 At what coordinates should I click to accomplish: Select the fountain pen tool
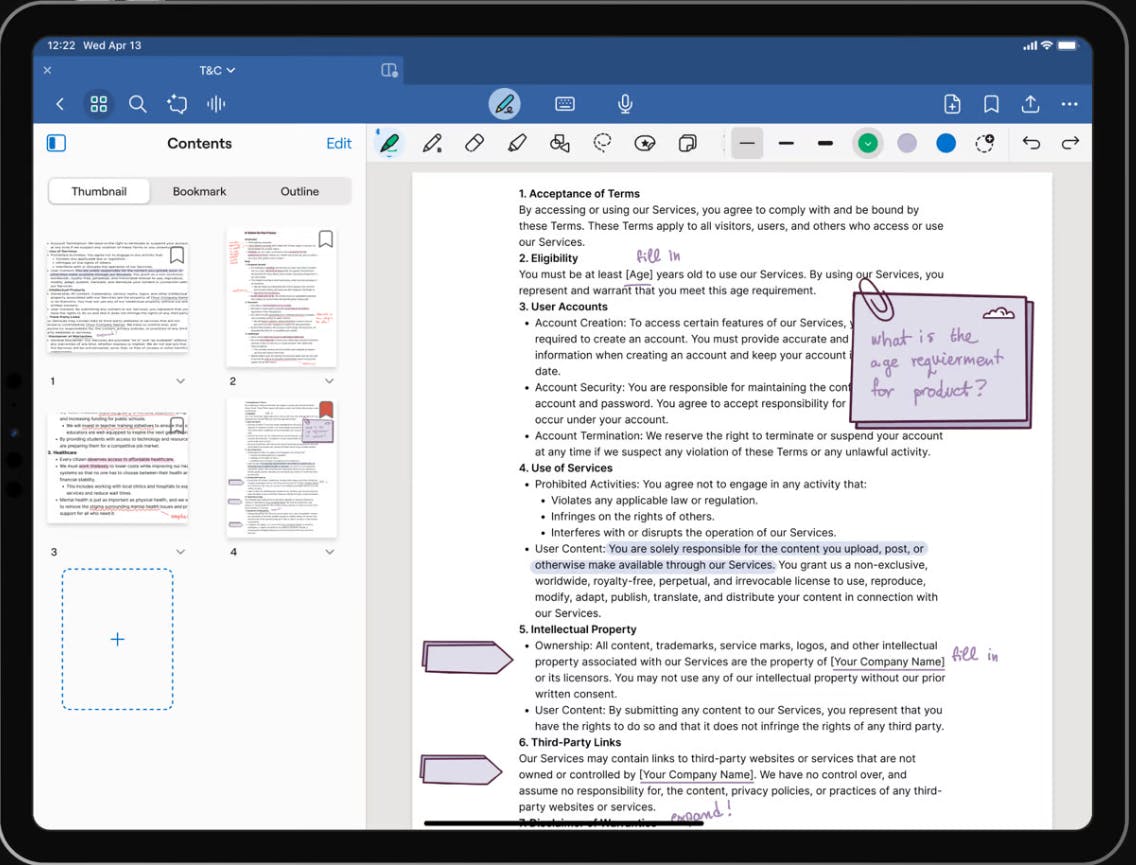(389, 143)
